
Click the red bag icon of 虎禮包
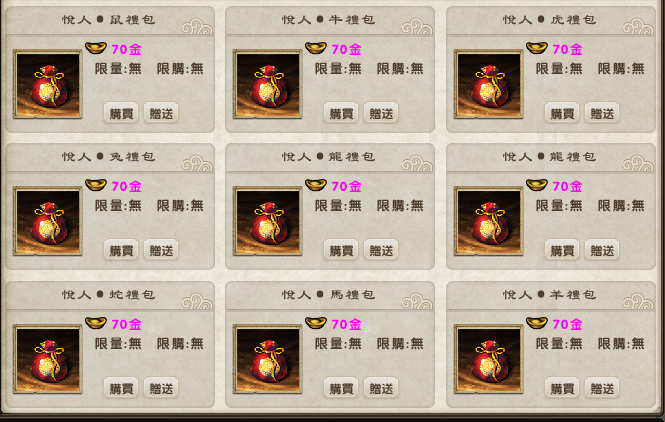point(489,84)
